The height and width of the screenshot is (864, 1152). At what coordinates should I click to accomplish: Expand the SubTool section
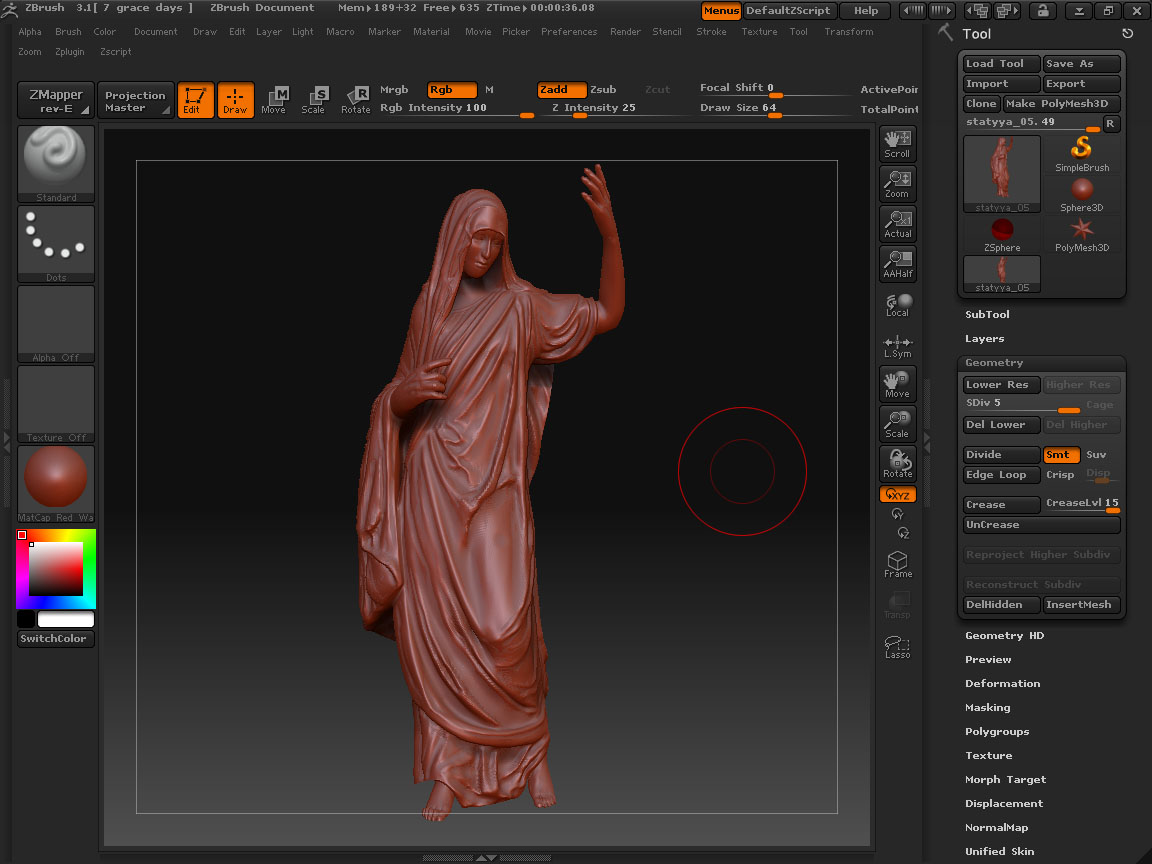pos(987,315)
